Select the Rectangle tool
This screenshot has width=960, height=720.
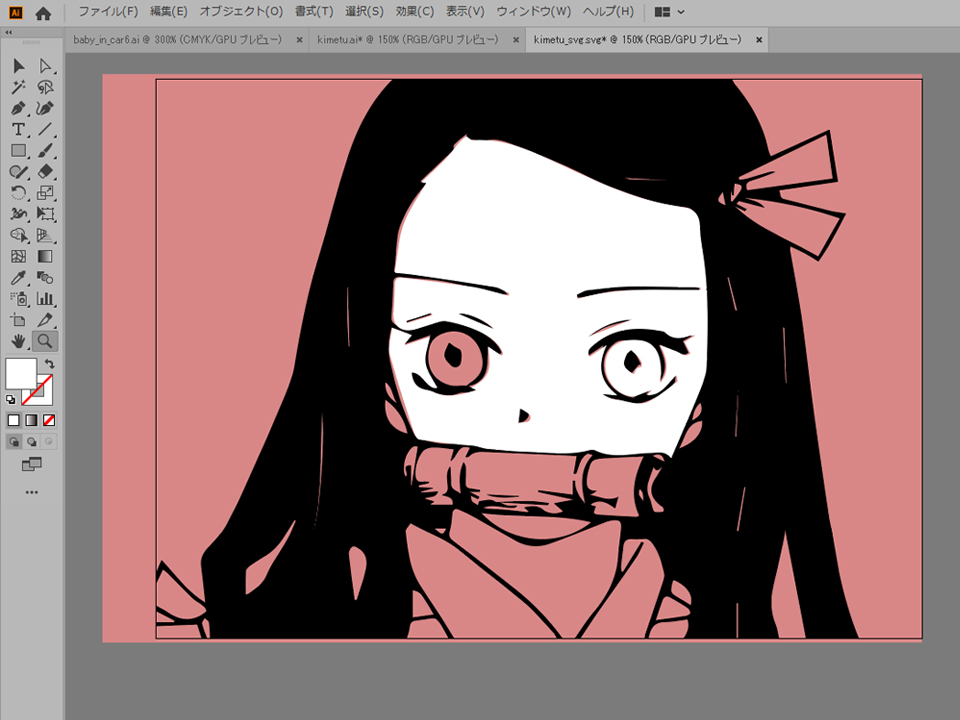click(x=18, y=151)
